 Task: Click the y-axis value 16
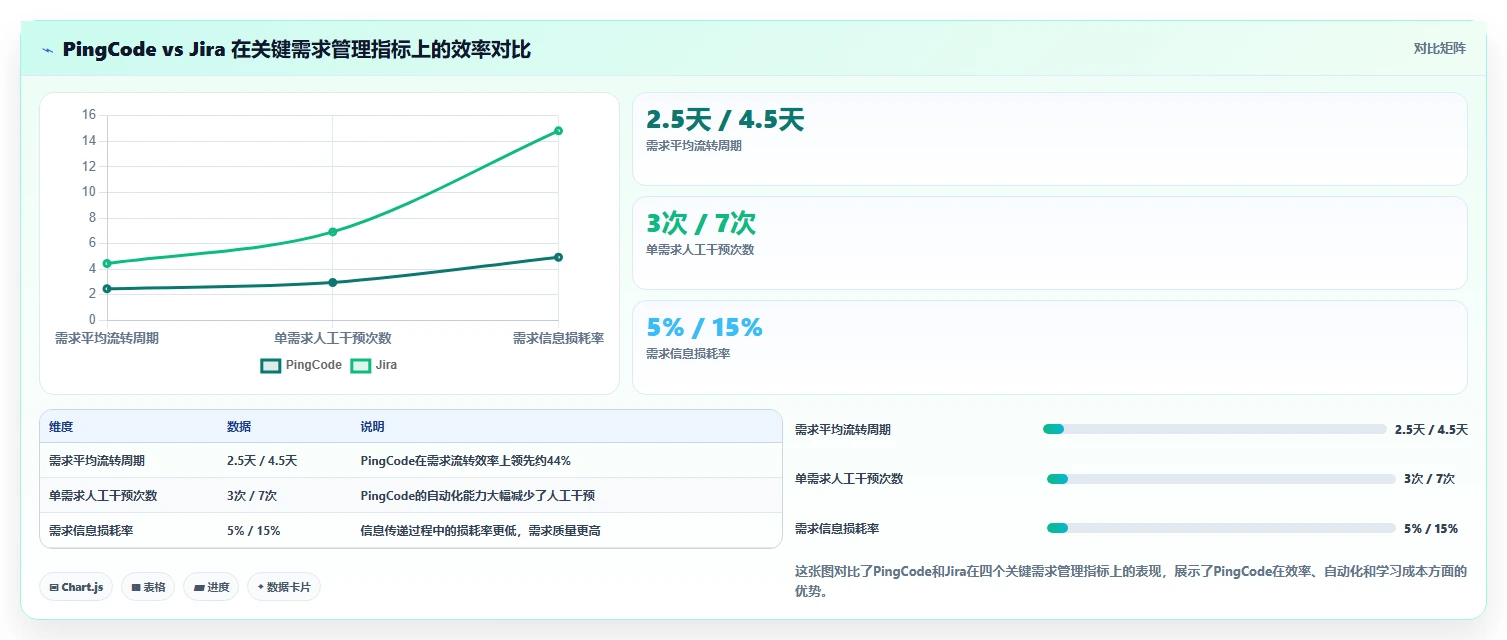pos(89,115)
